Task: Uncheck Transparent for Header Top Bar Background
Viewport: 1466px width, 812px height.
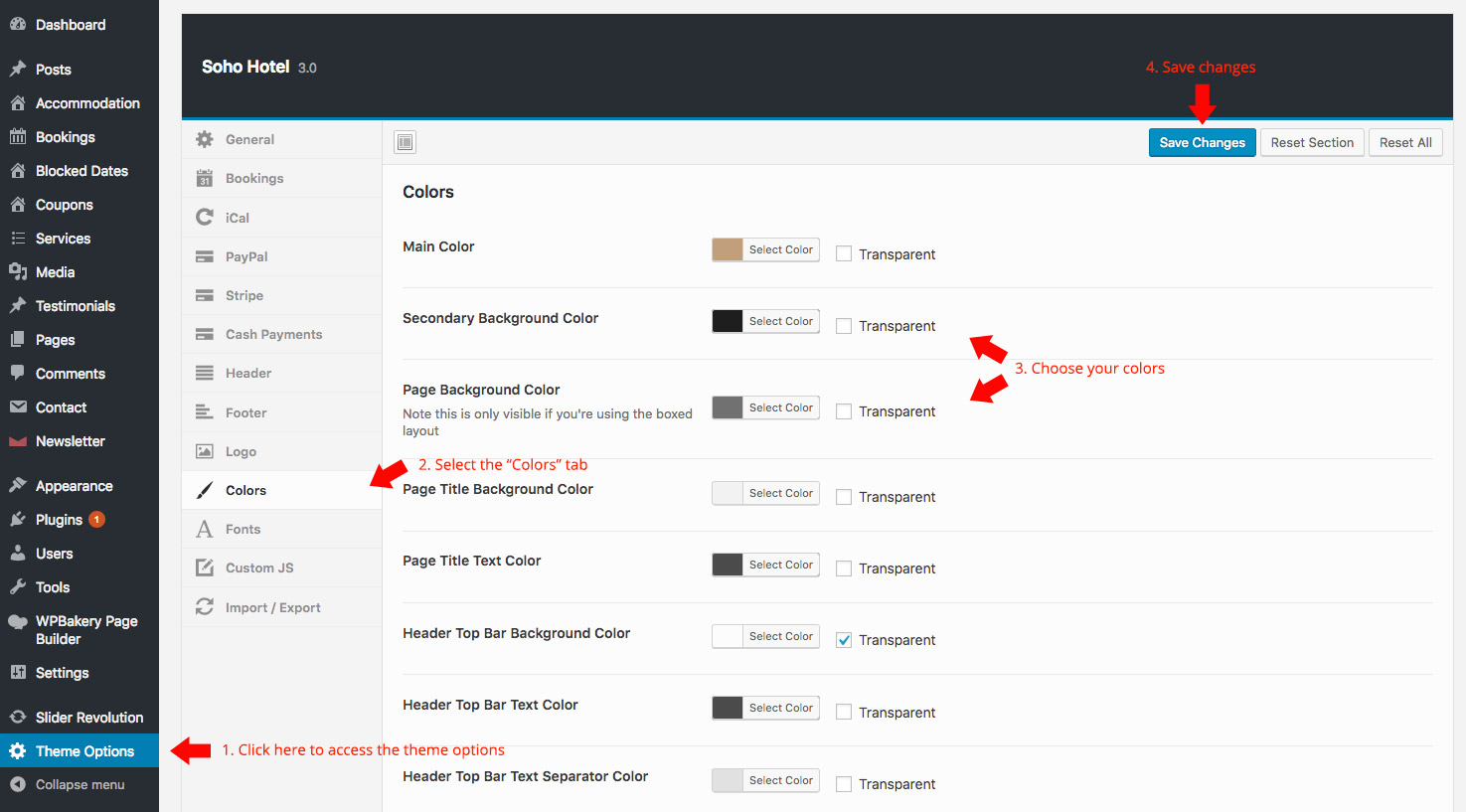Action: 844,640
